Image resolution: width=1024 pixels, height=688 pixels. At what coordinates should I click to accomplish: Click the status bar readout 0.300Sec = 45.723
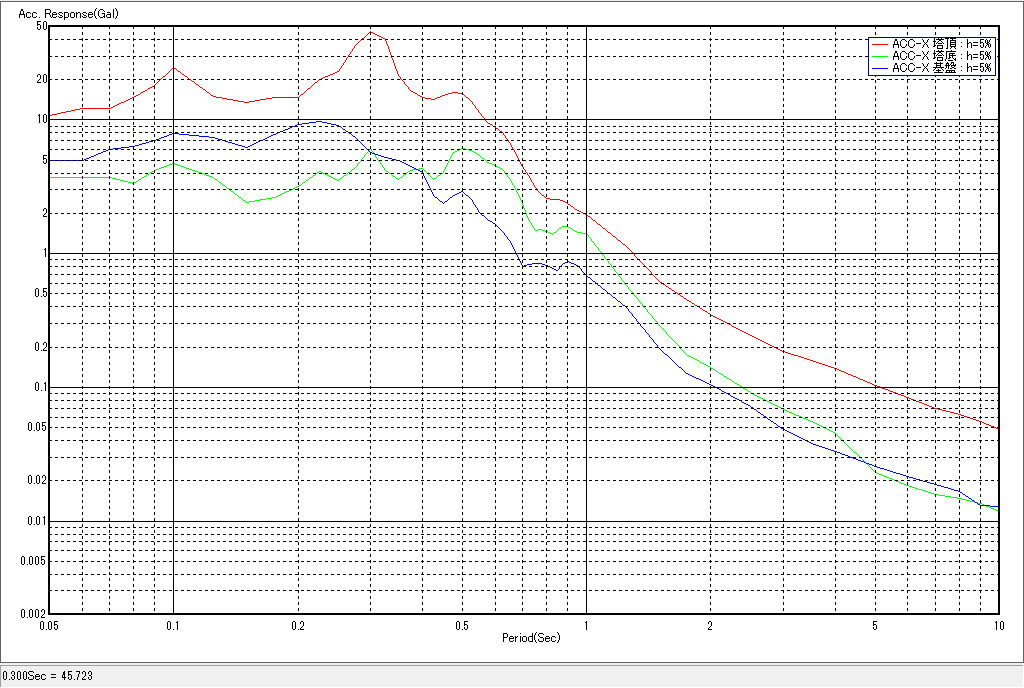point(45,677)
